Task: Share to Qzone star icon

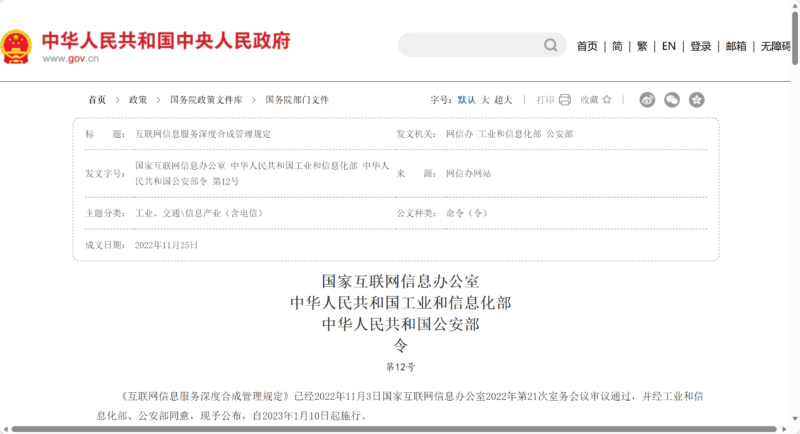Action: click(696, 100)
